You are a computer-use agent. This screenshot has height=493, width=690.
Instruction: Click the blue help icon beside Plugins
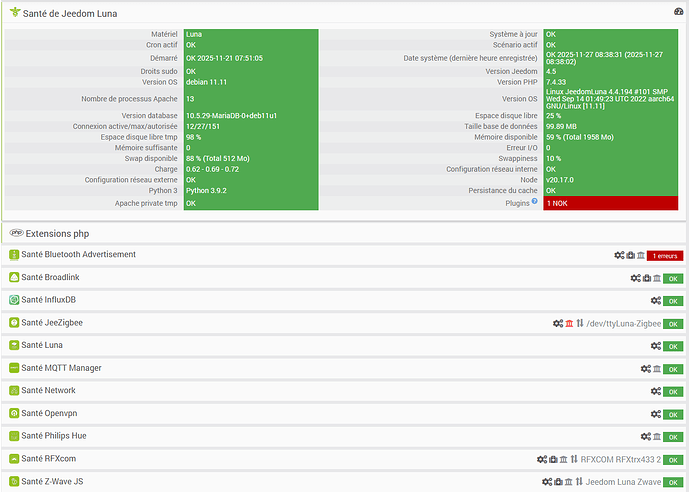(534, 201)
